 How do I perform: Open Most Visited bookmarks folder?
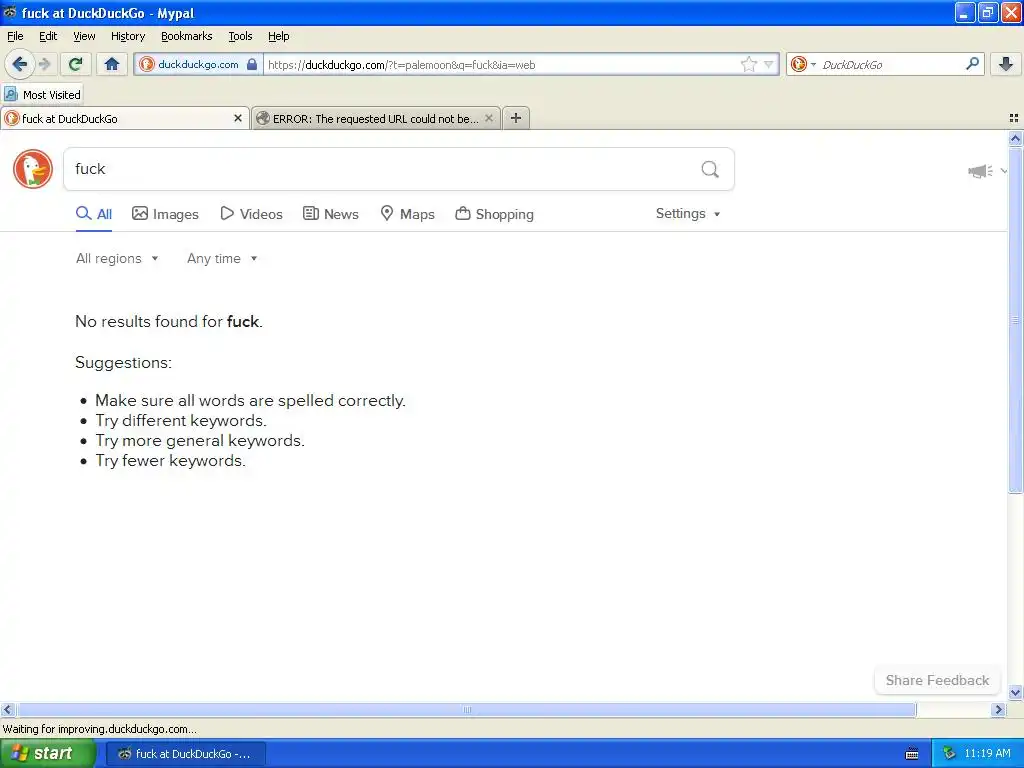point(43,95)
